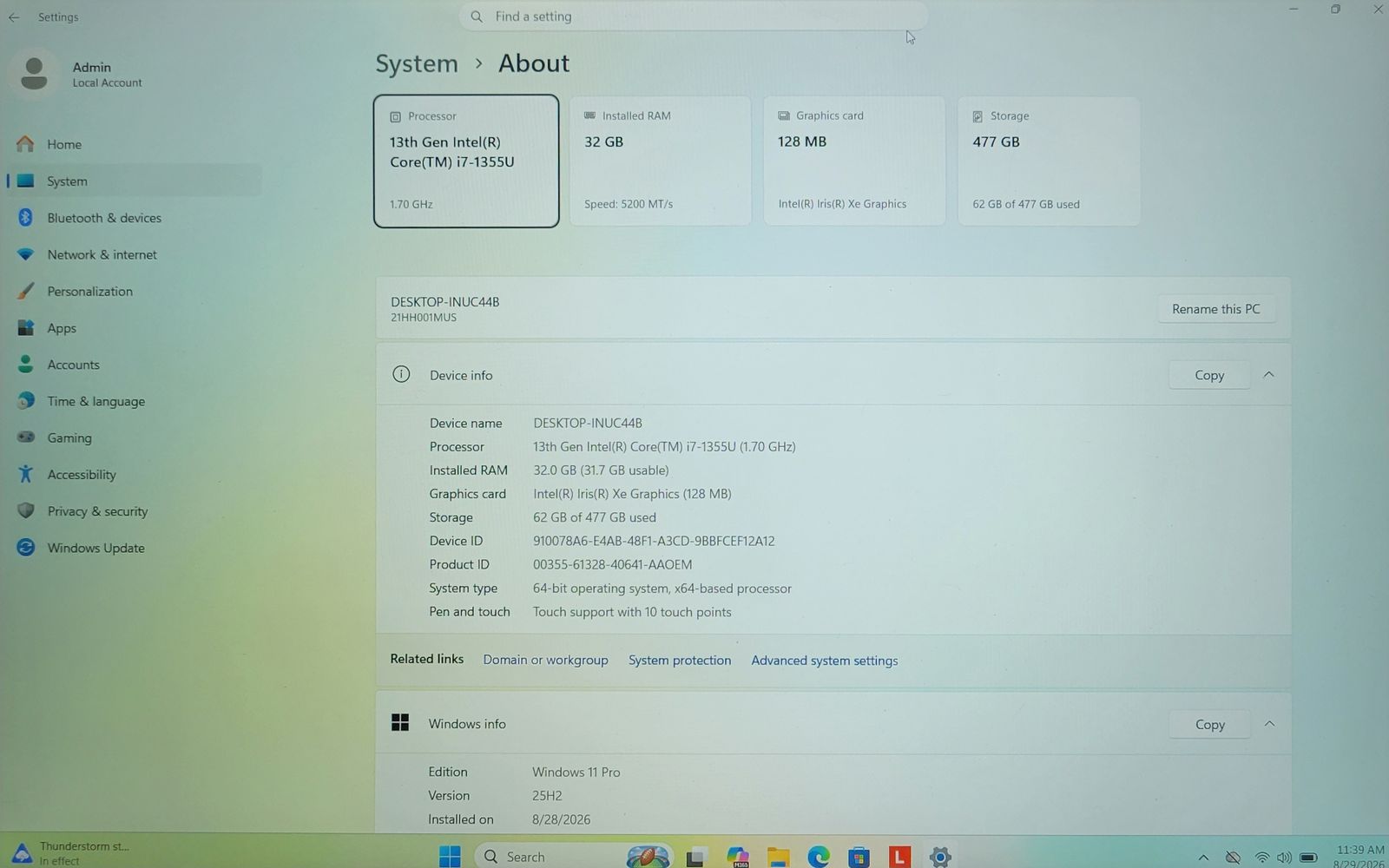Select the Installed RAM card

(661, 161)
